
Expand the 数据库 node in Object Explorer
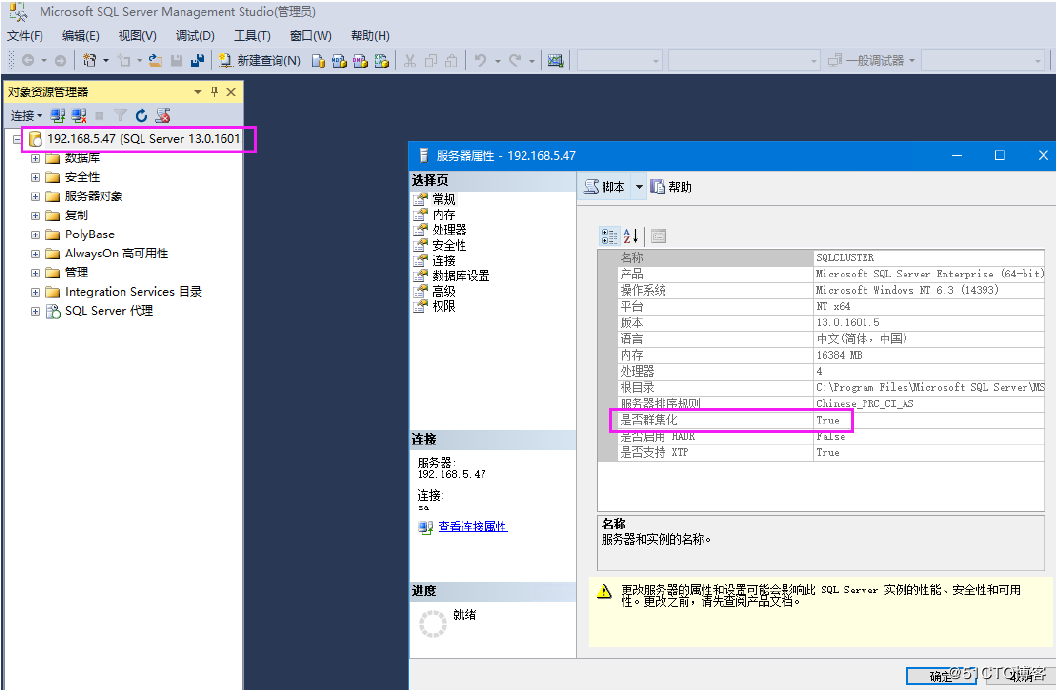coord(35,157)
